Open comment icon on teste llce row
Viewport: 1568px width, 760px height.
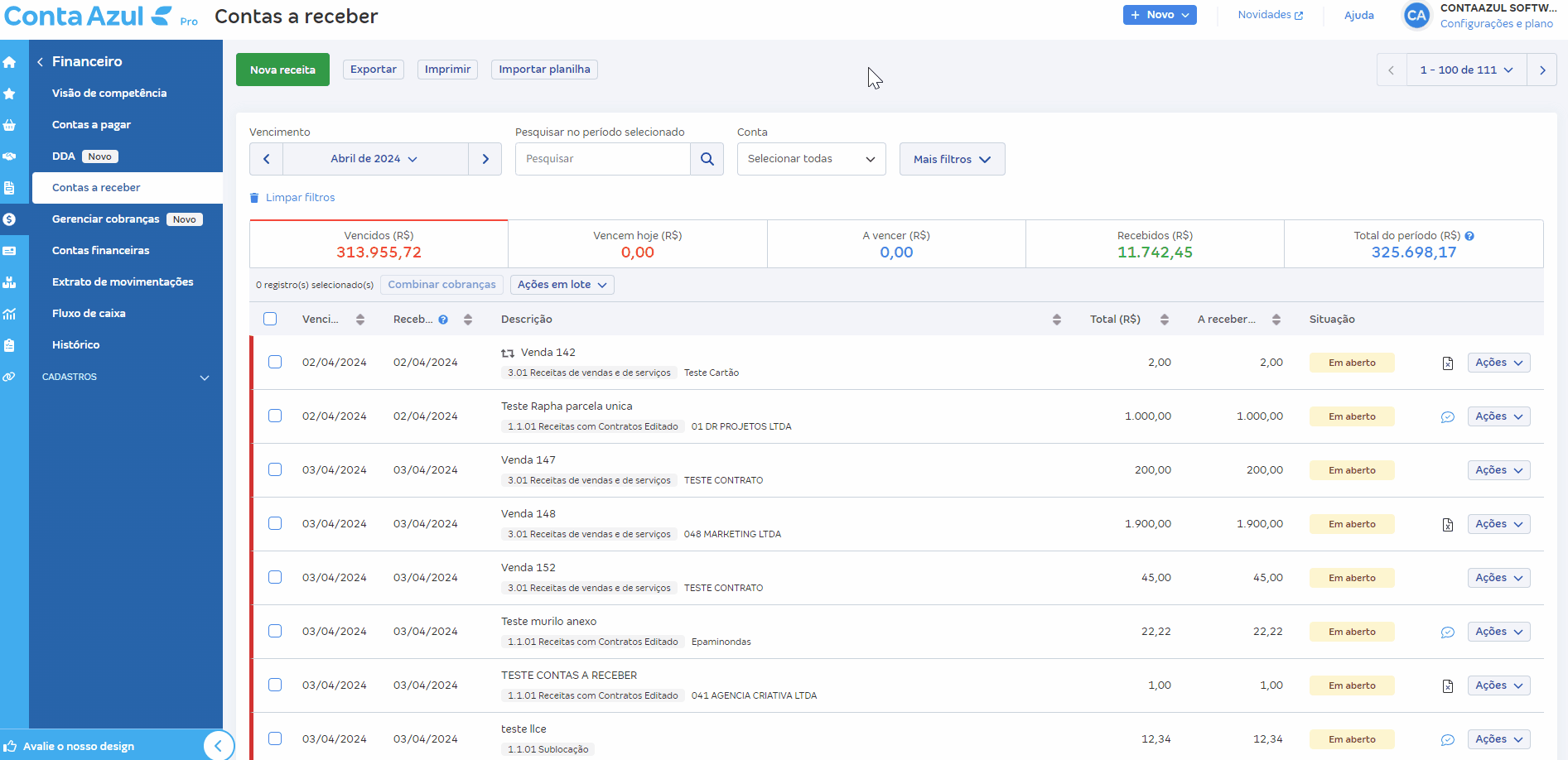tap(1448, 740)
